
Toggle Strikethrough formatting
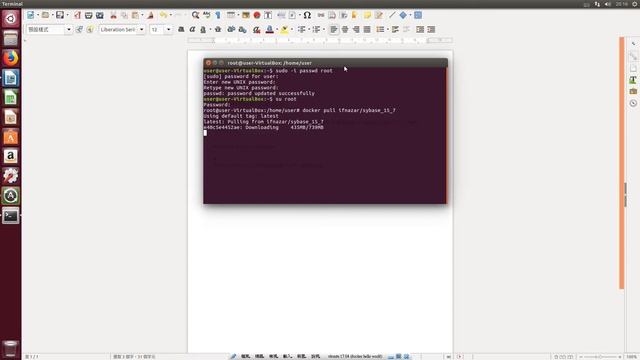[x=218, y=29]
